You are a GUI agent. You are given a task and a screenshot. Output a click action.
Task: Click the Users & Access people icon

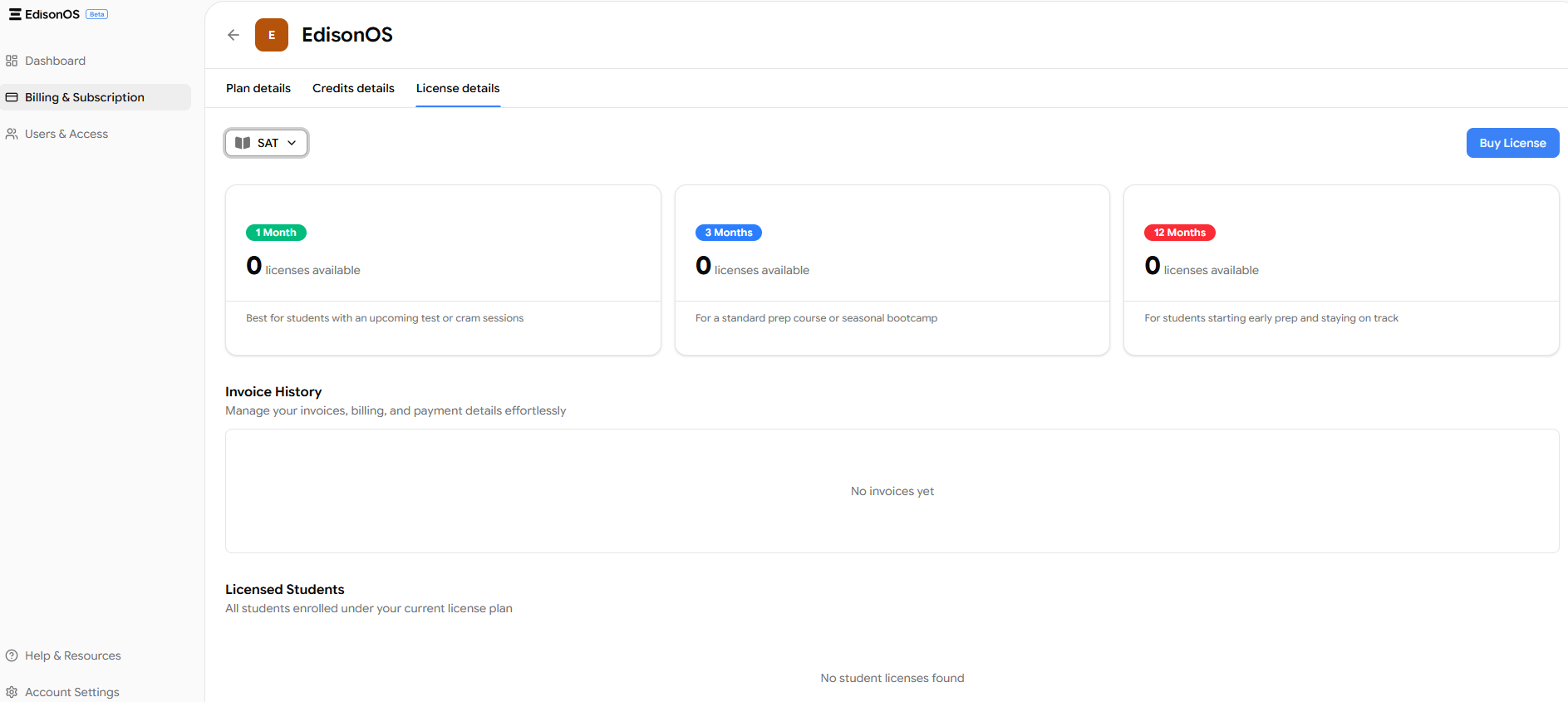[x=12, y=134]
